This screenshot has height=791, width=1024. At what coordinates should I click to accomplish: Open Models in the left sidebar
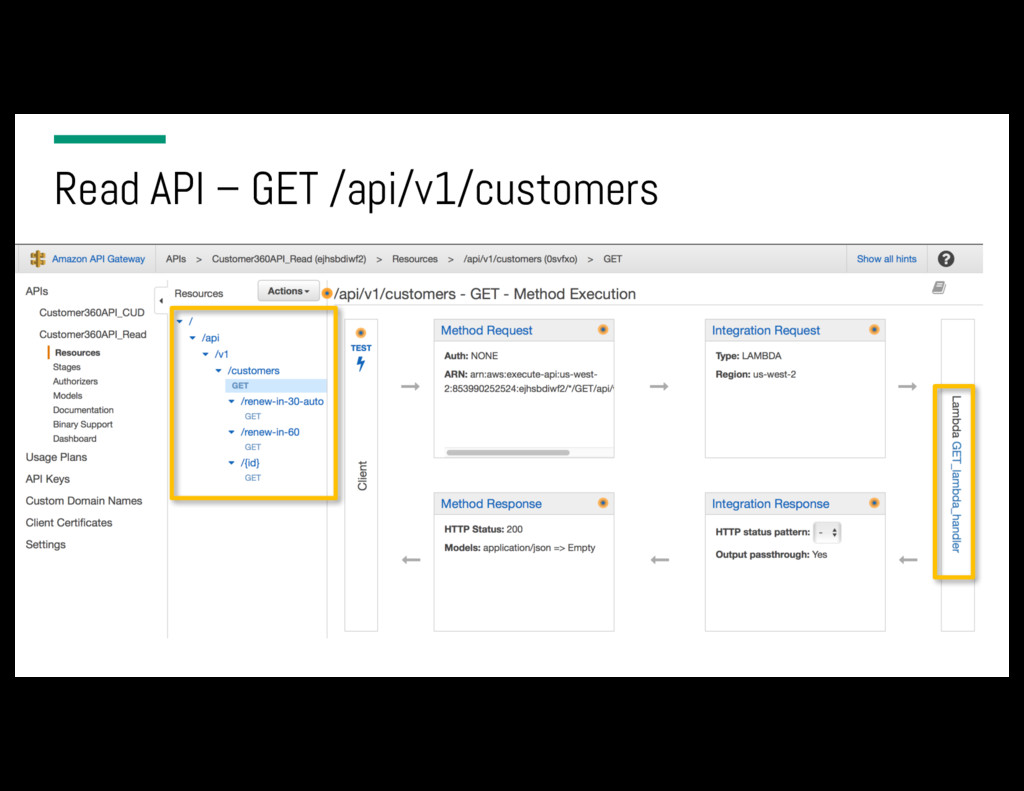[x=67, y=396]
